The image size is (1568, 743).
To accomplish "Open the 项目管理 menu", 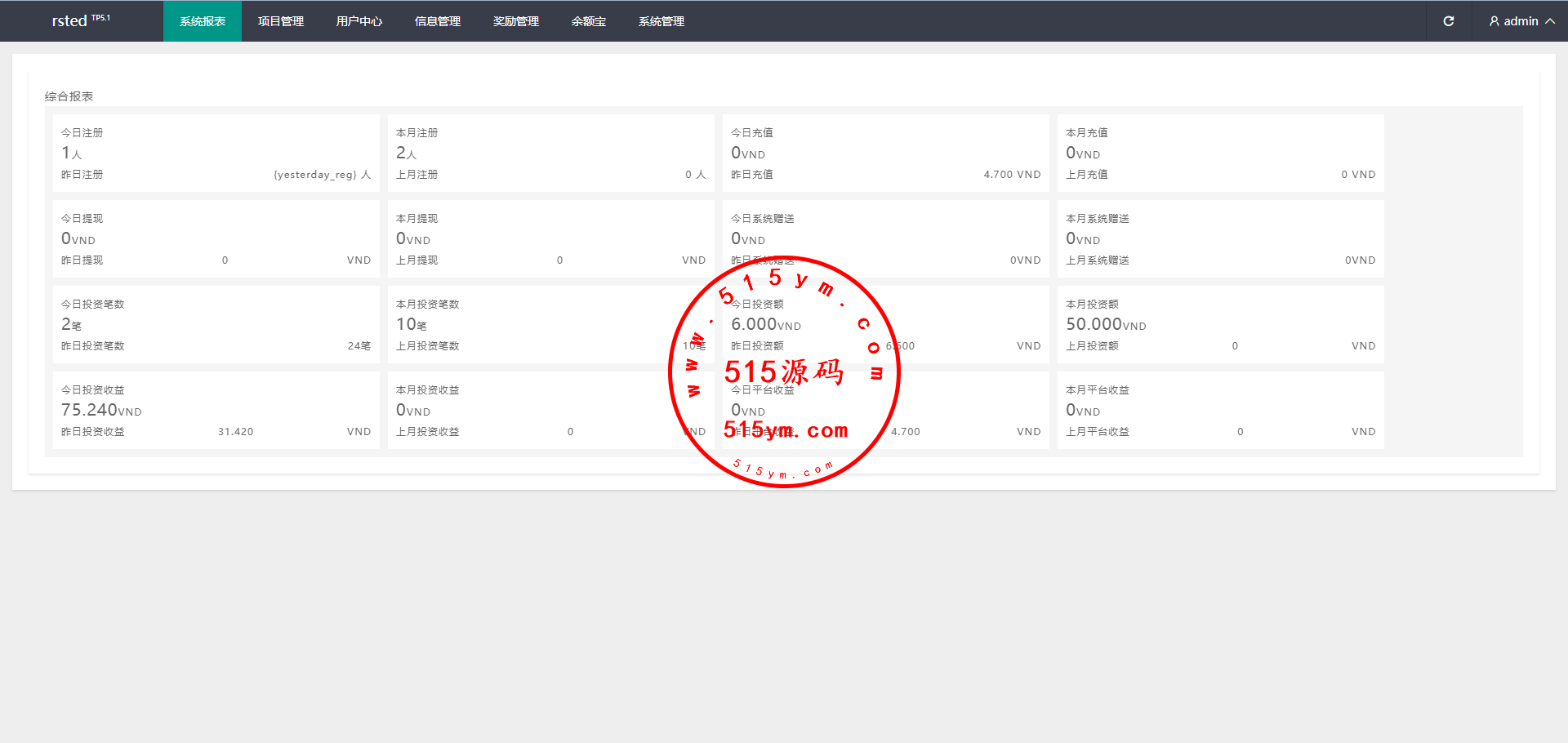I will click(x=281, y=21).
